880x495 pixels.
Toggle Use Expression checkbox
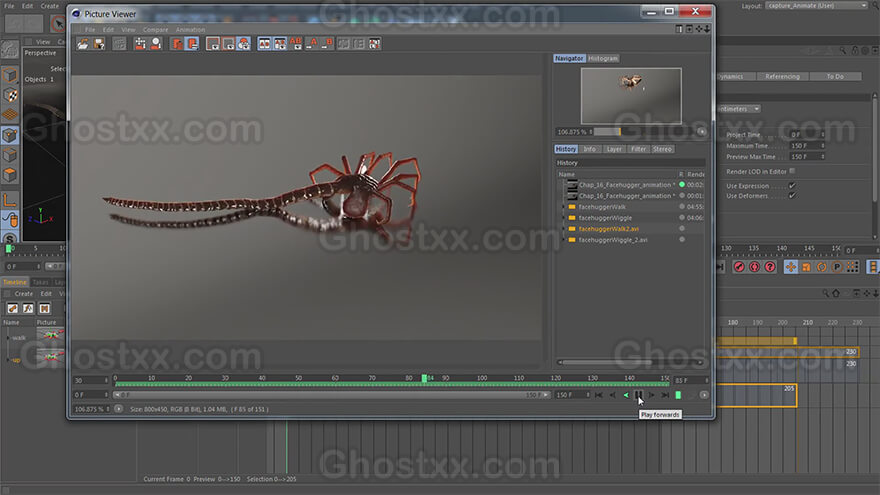click(792, 186)
